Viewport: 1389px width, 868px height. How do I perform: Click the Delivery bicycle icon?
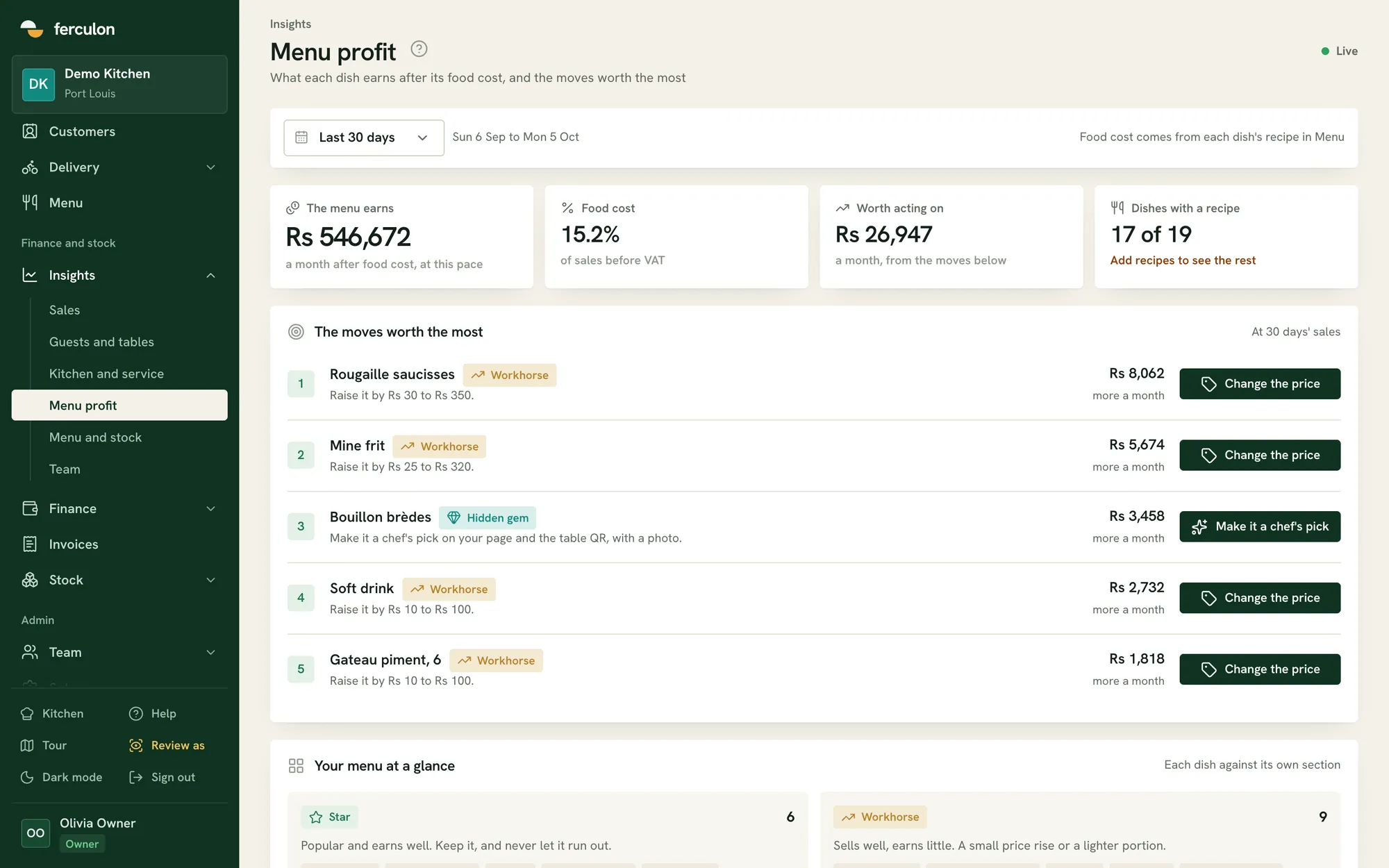click(x=30, y=167)
